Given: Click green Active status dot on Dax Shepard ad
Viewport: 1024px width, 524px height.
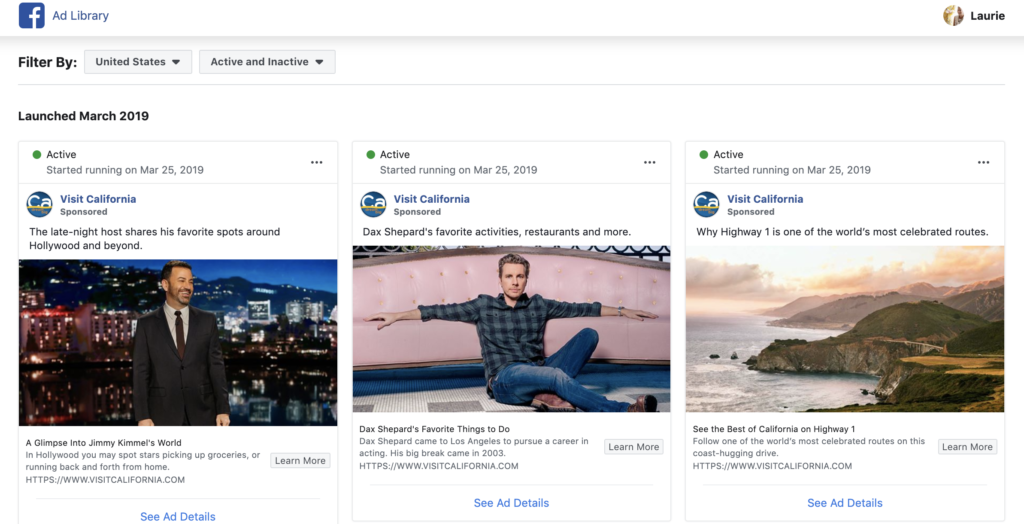Looking at the screenshot, I should [370, 155].
